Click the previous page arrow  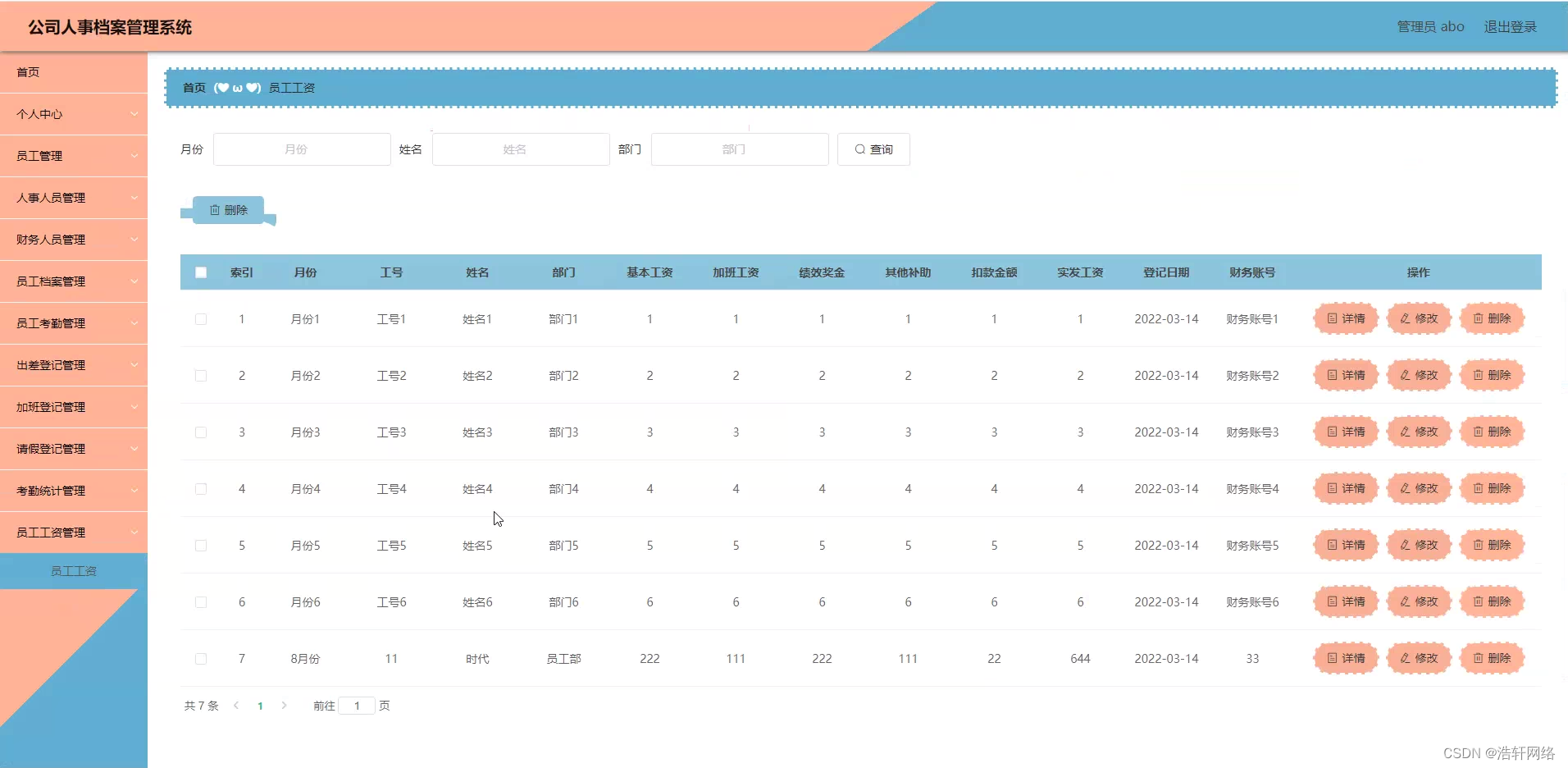[x=236, y=706]
